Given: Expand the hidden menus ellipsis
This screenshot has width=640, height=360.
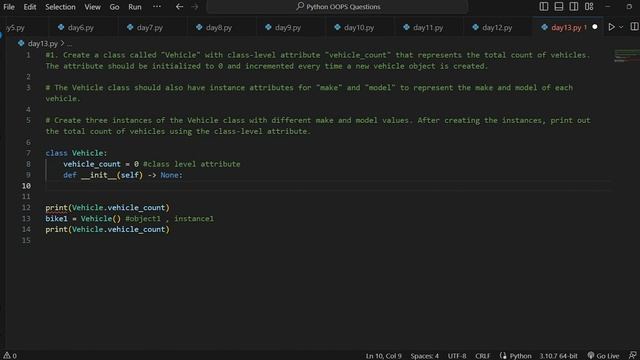Looking at the screenshot, I should point(157,7).
